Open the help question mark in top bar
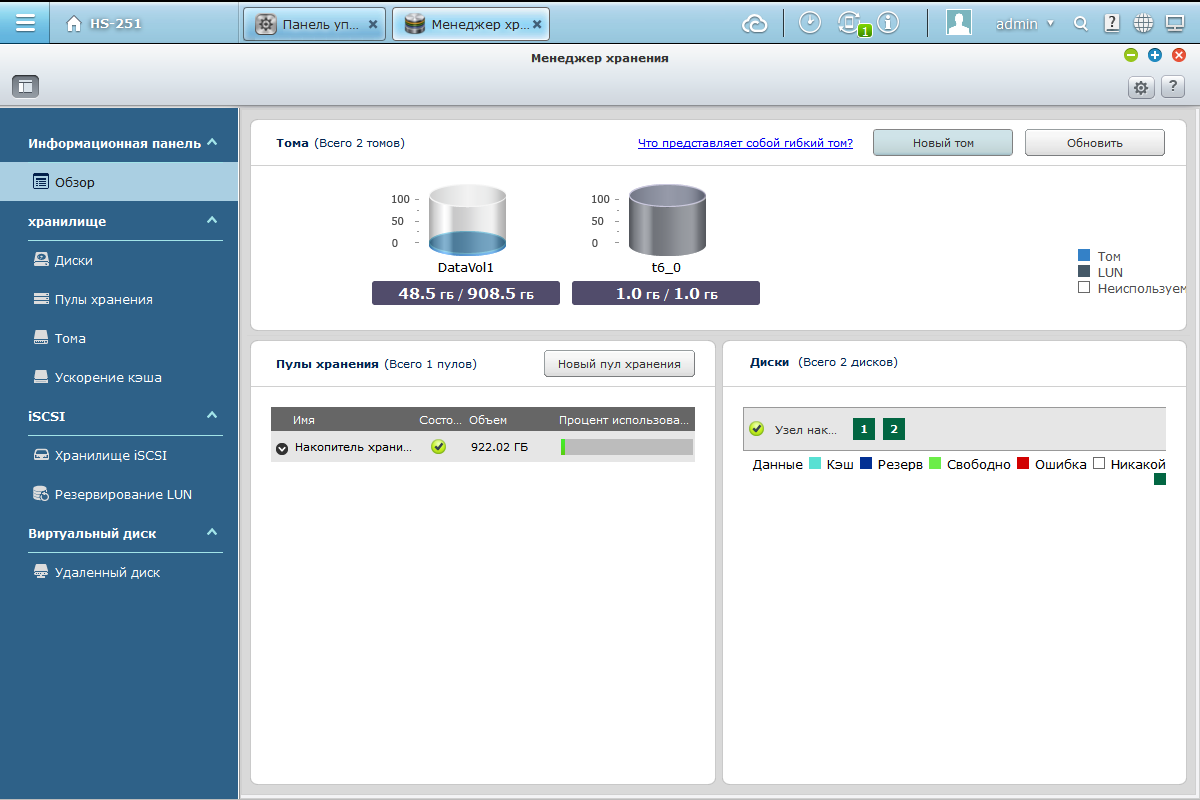Viewport: 1200px width, 800px height. pyautogui.click(x=1112, y=23)
